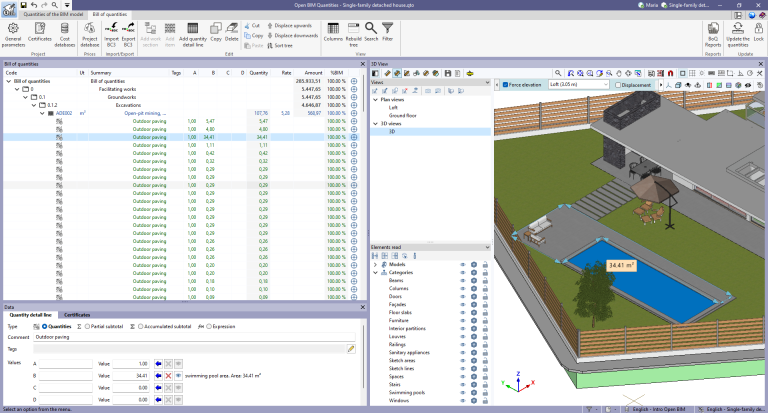The height and width of the screenshot is (413, 768).
Task: Click the magnifier icon in 3D View toolbar
Action: [x=558, y=73]
